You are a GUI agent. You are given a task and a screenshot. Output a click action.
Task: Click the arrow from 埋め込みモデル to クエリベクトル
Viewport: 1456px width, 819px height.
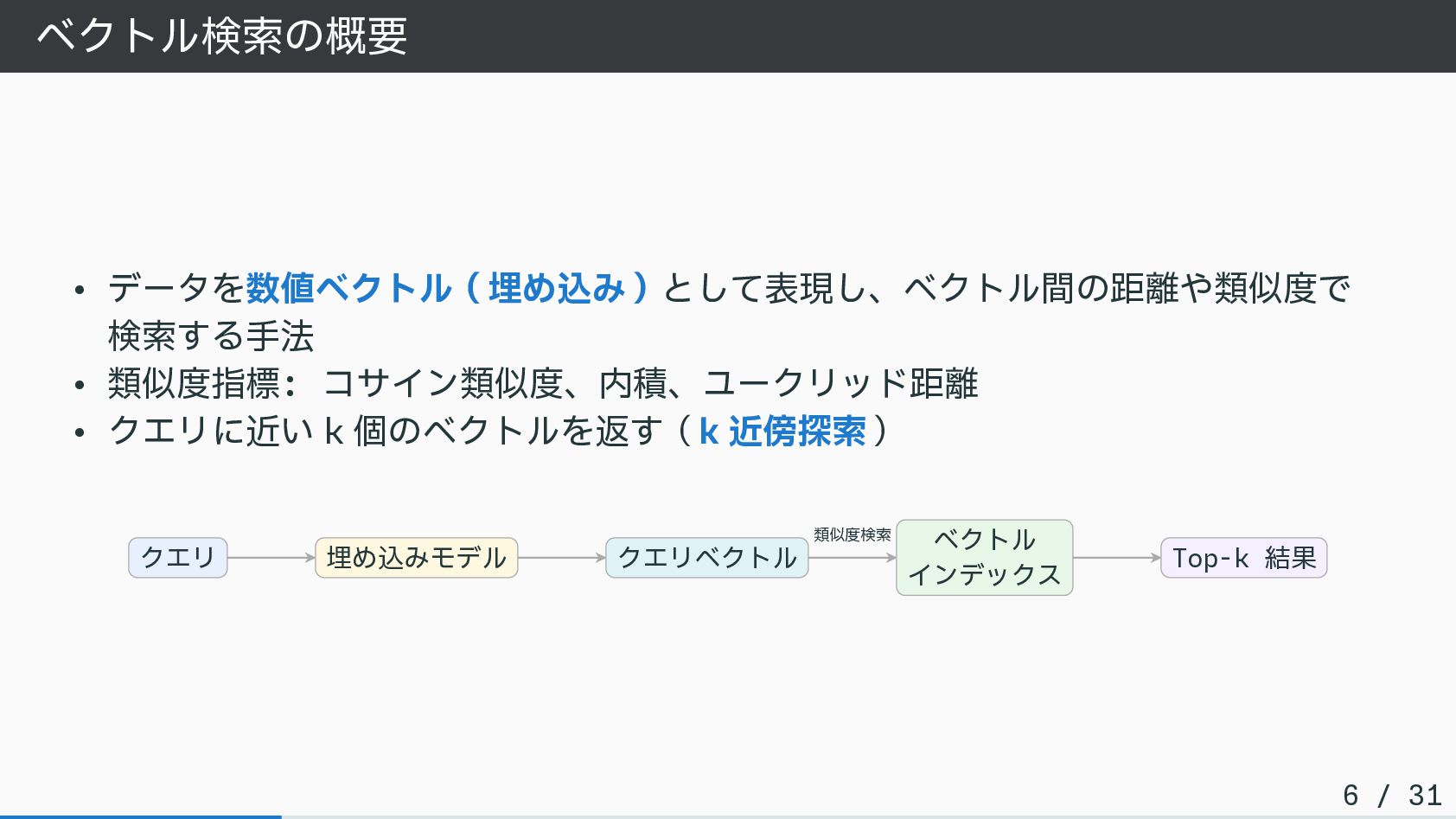[561, 558]
